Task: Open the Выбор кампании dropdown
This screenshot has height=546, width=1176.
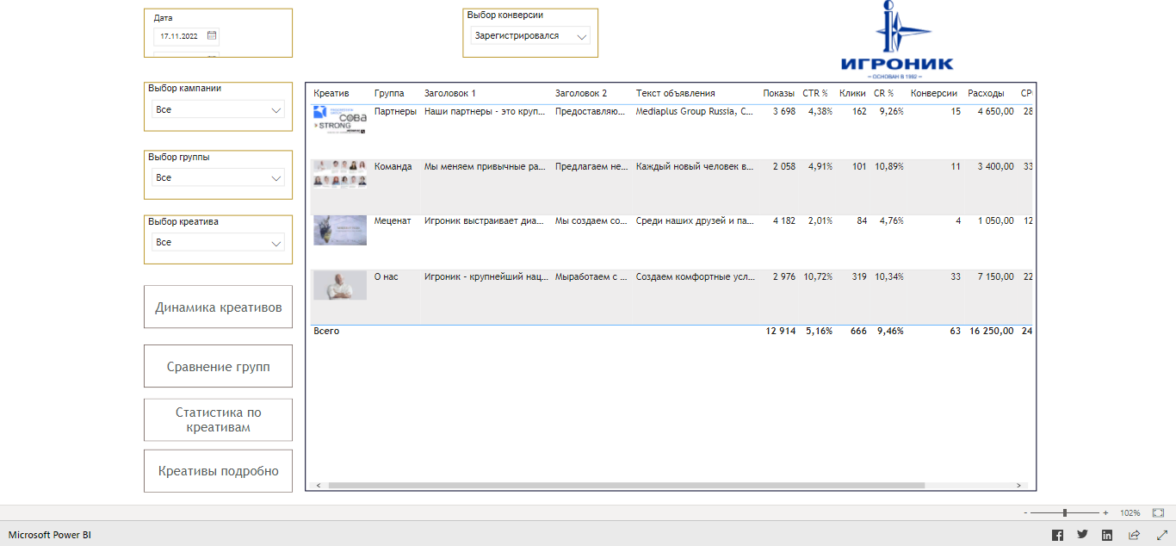Action: coord(277,110)
